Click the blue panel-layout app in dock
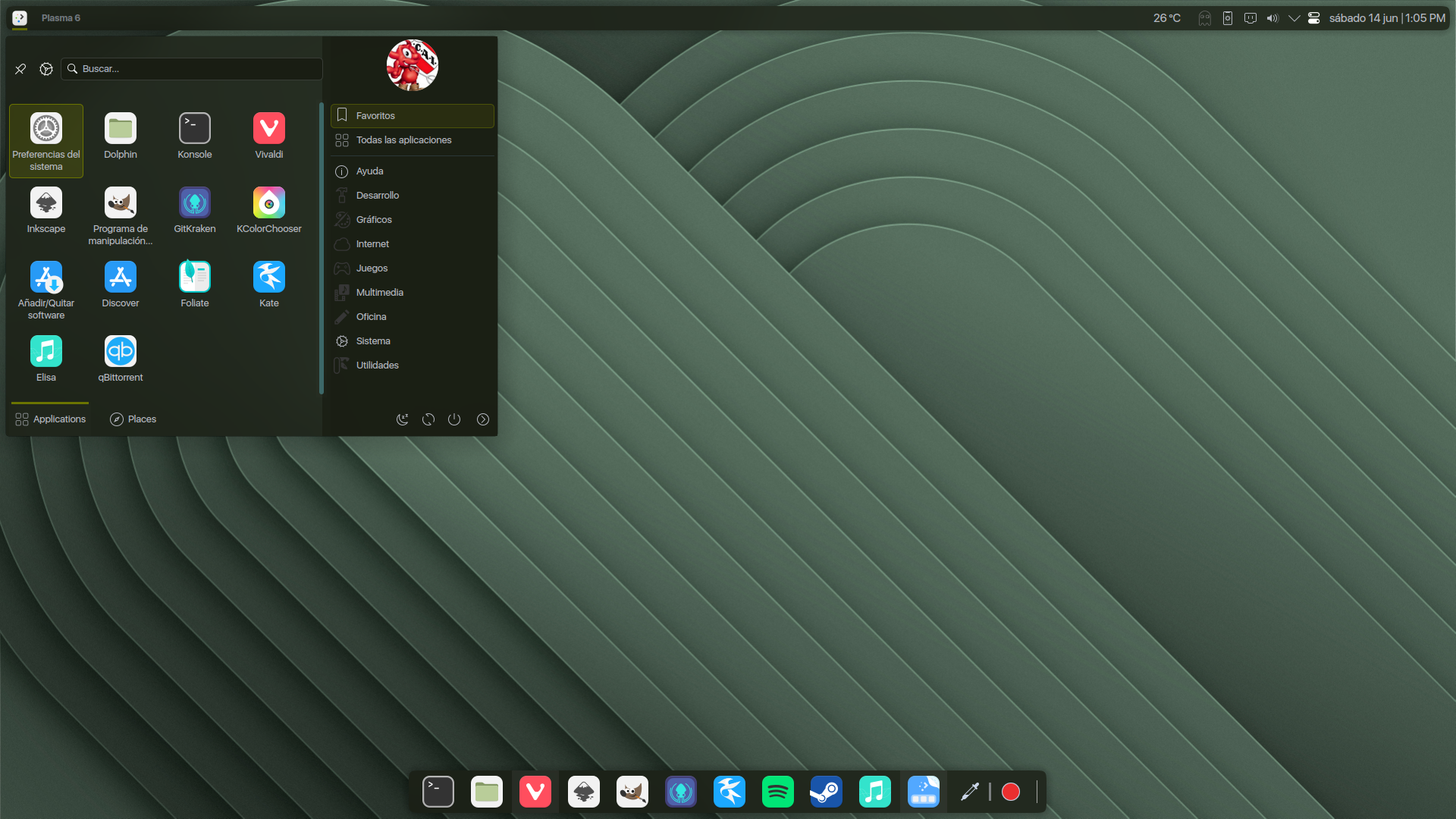 (x=924, y=792)
